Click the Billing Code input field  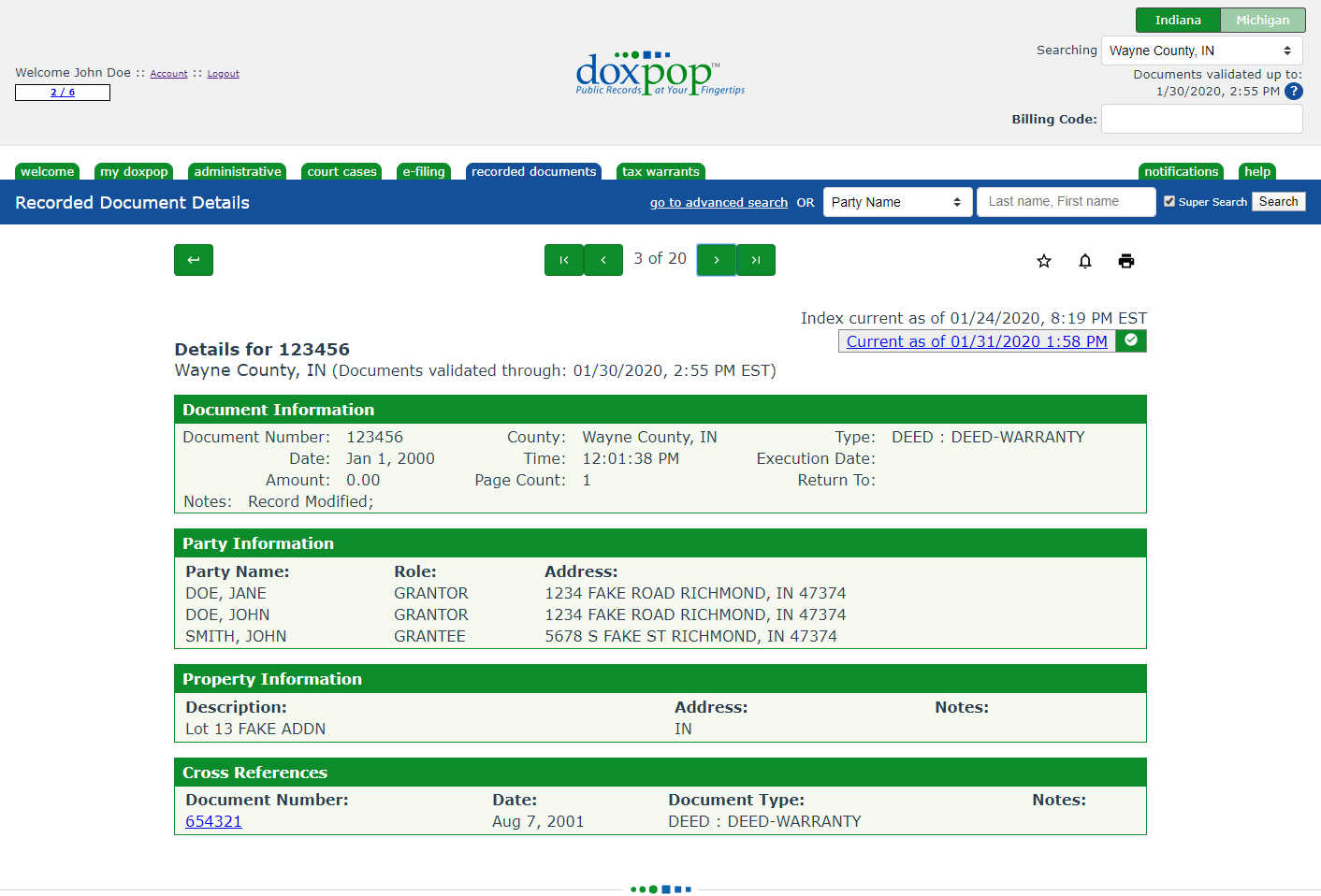(x=1201, y=119)
